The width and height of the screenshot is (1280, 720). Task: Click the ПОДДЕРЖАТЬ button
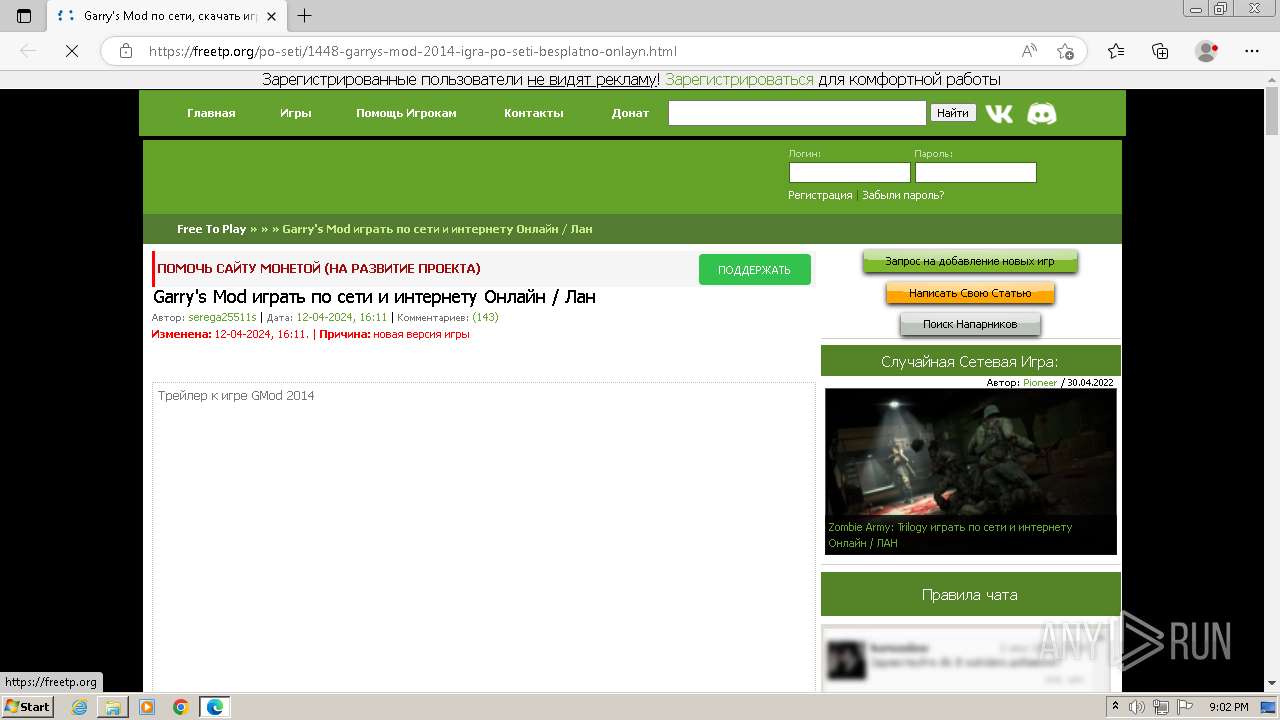[x=754, y=270]
